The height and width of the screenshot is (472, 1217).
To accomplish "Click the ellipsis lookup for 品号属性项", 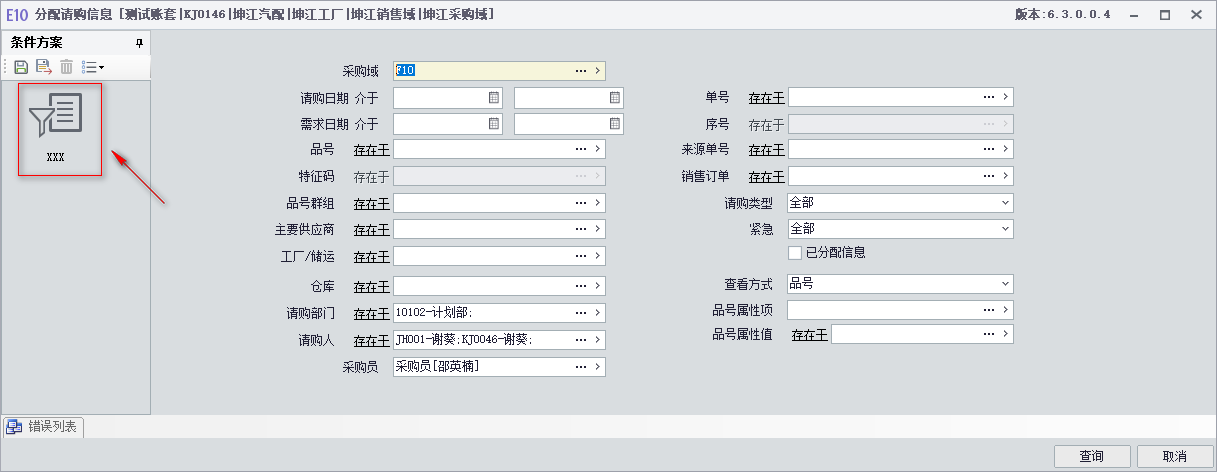I will [989, 310].
